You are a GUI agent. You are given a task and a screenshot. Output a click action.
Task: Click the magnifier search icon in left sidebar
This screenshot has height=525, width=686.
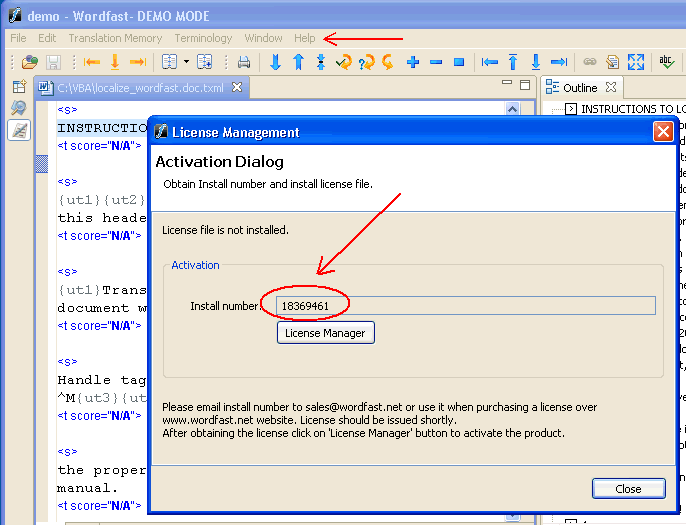tap(19, 108)
